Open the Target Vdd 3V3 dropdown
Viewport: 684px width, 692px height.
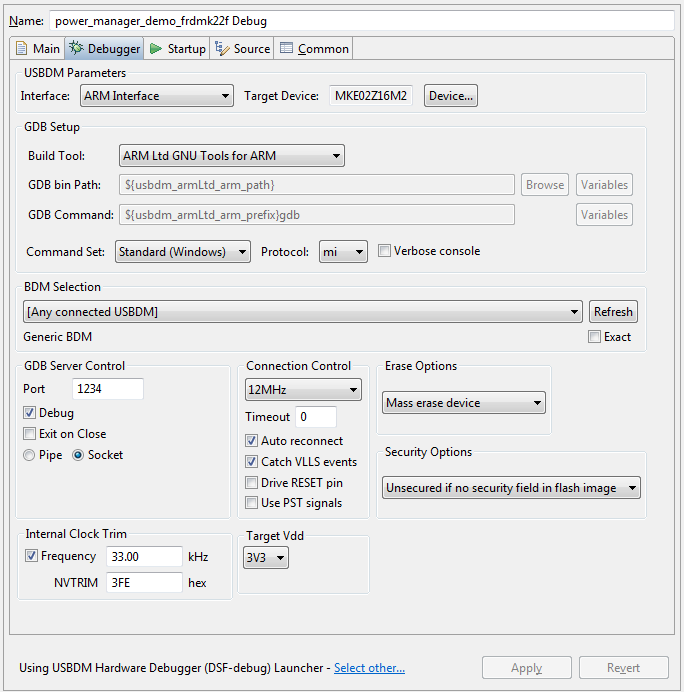pyautogui.click(x=266, y=558)
